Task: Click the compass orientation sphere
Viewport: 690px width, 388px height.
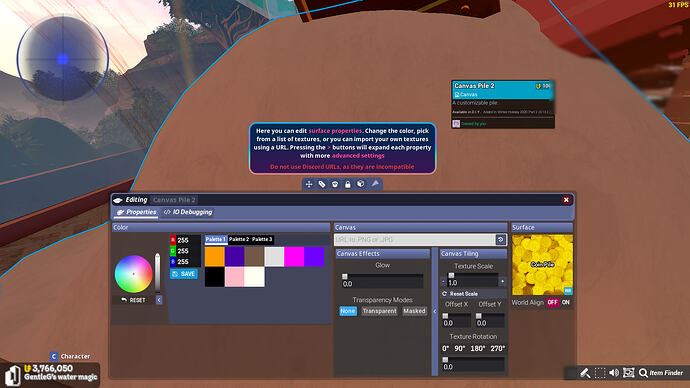Action: pos(62,59)
